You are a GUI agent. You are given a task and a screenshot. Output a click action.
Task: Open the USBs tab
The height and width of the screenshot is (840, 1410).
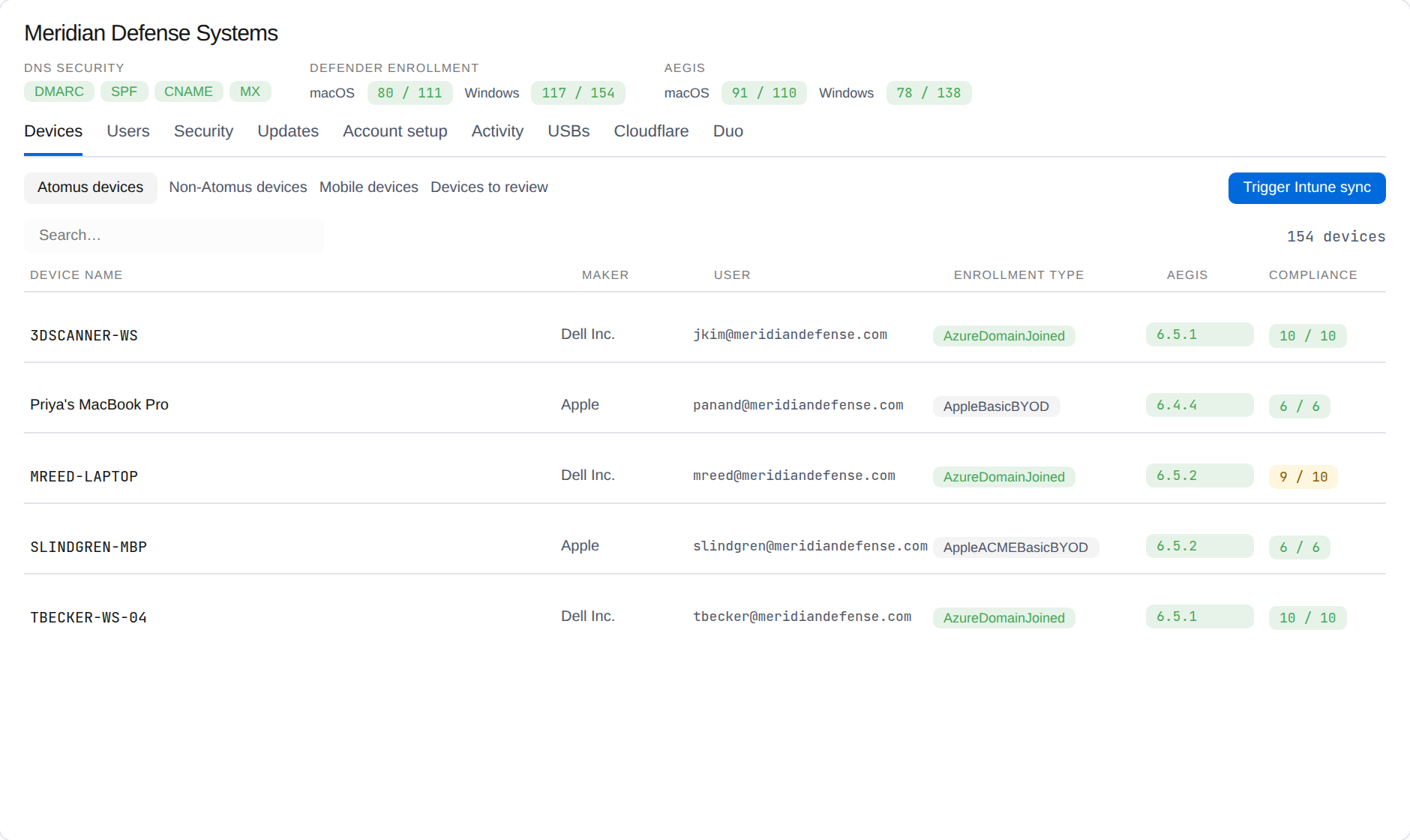[568, 131]
